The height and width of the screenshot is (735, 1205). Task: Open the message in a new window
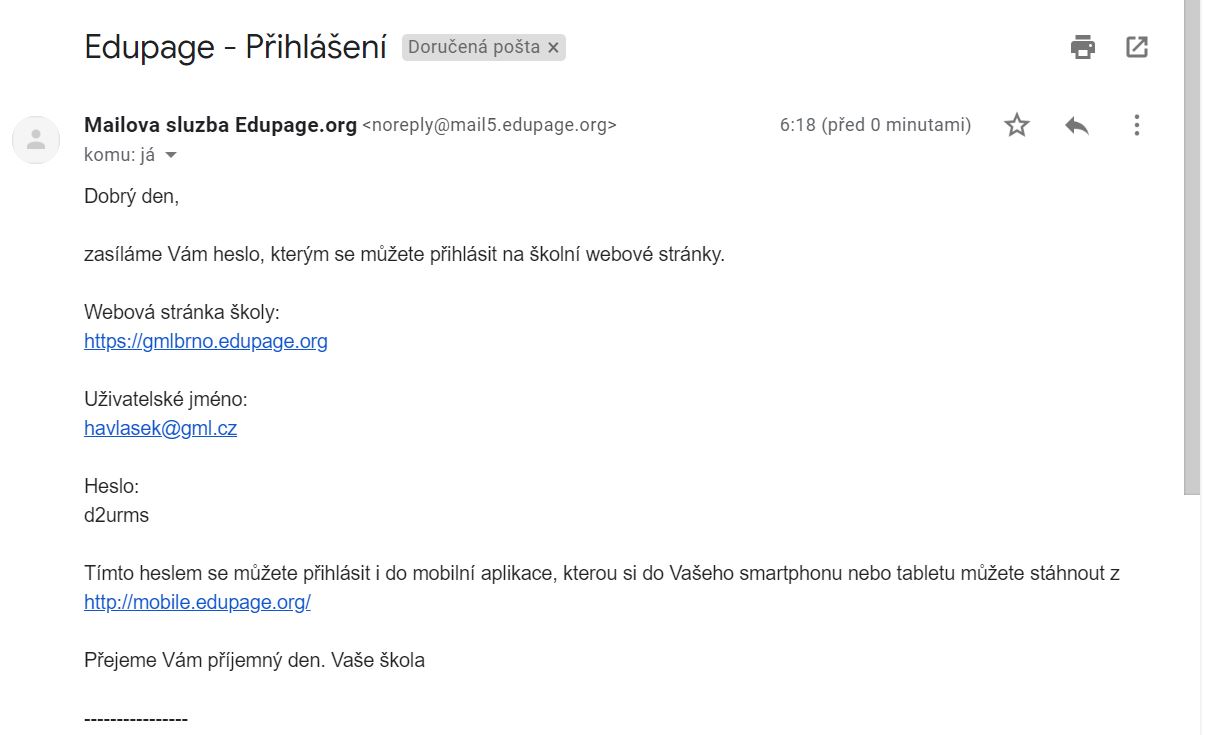[1137, 47]
